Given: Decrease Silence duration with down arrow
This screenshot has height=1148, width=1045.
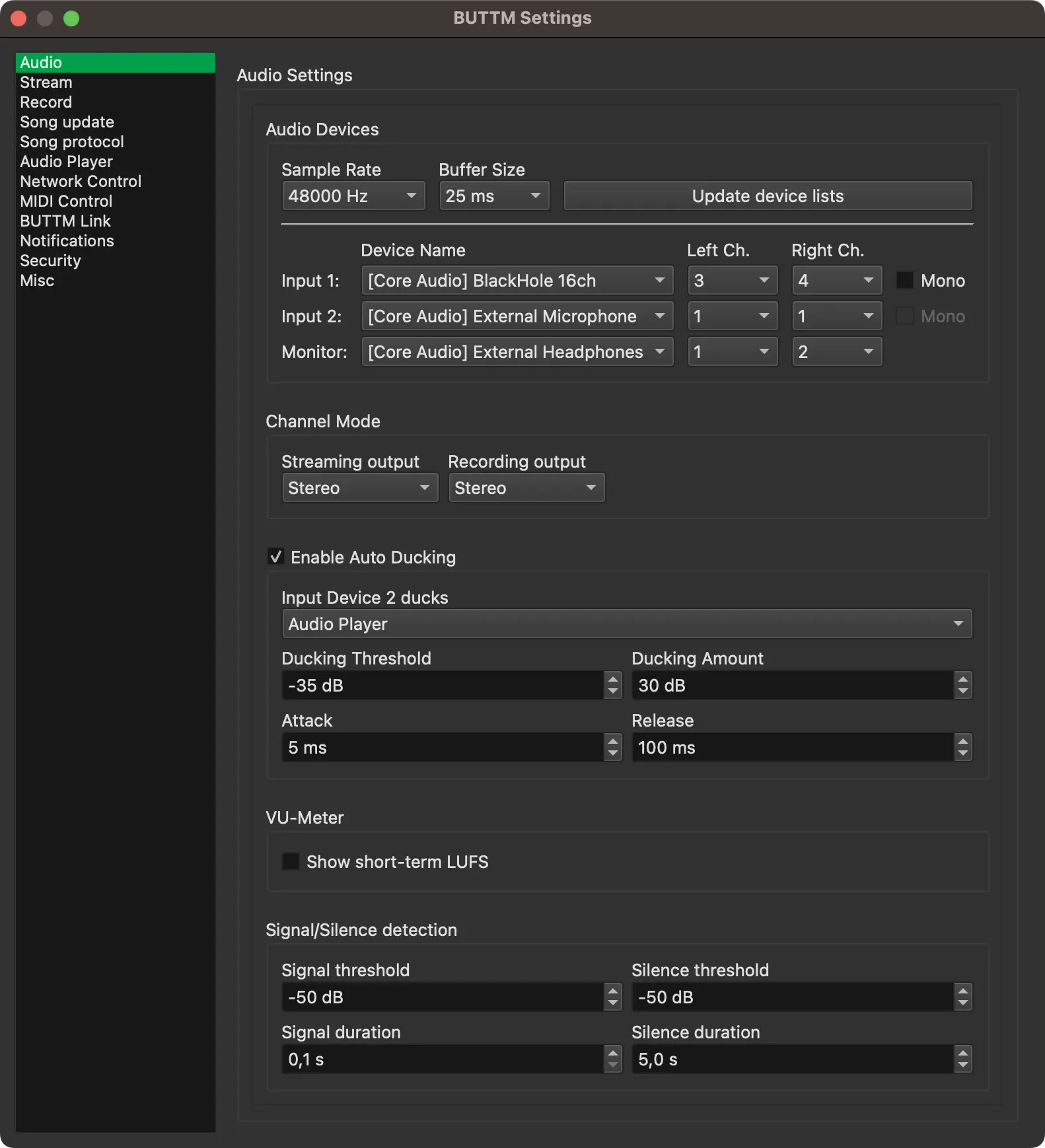Looking at the screenshot, I should click(x=963, y=1066).
